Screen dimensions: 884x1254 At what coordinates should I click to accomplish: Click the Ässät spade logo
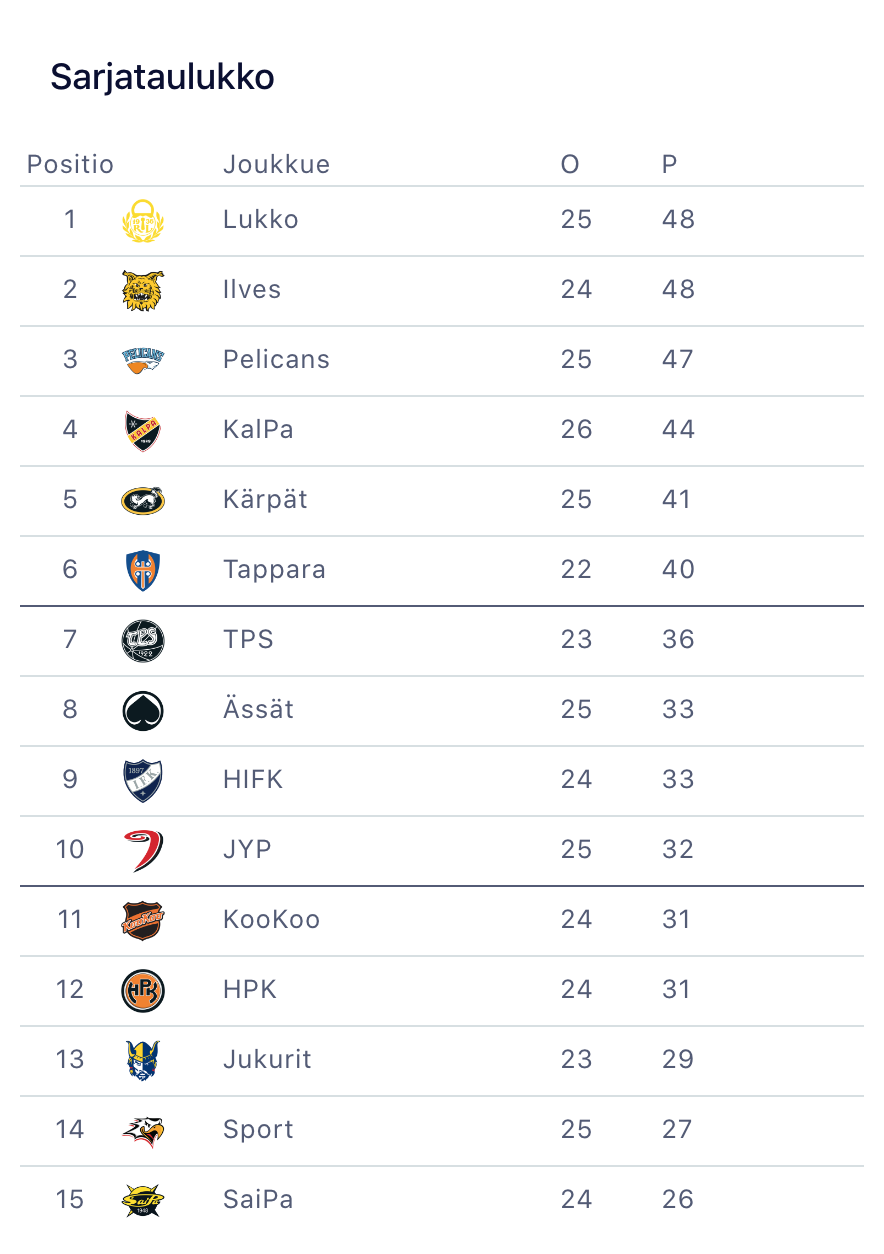click(x=142, y=710)
